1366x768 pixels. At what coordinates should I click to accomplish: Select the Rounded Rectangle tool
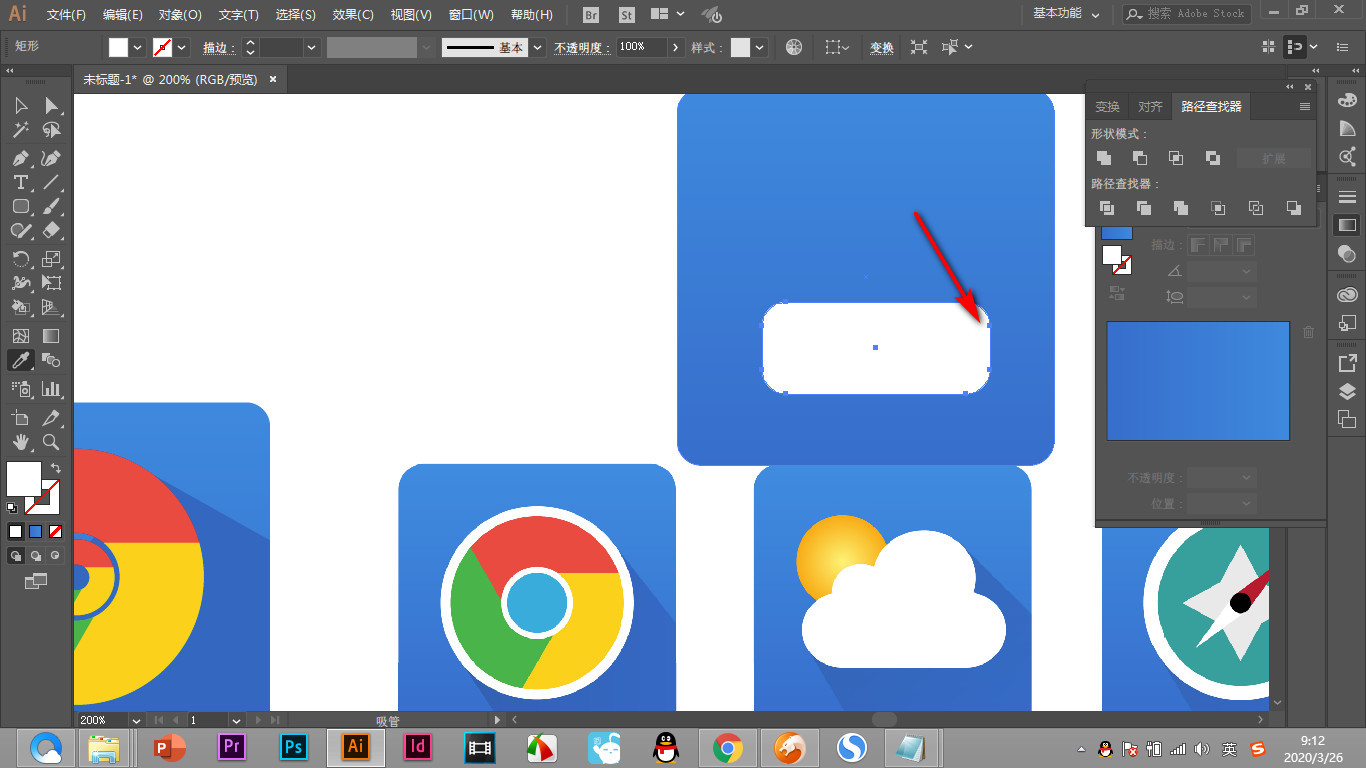pyautogui.click(x=20, y=206)
